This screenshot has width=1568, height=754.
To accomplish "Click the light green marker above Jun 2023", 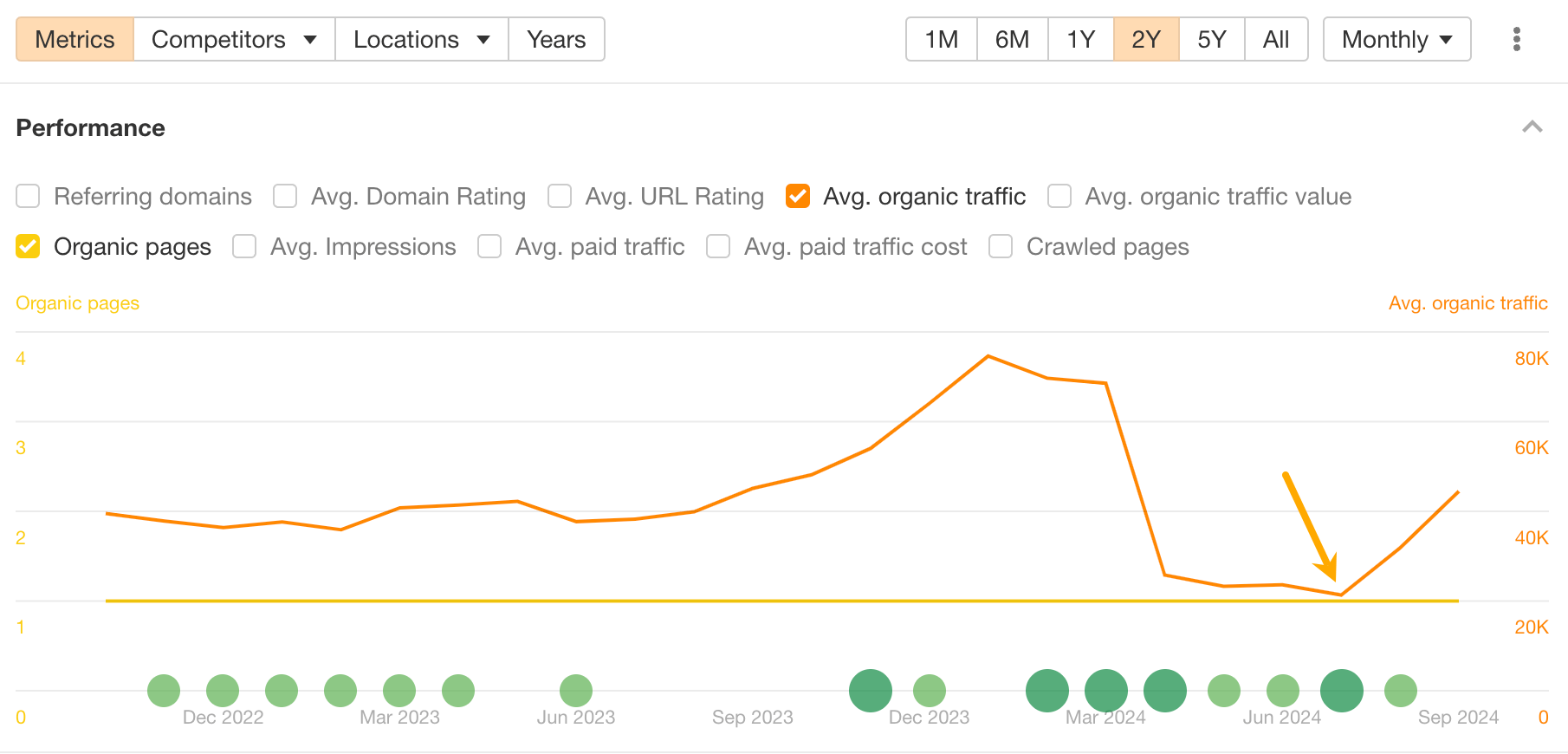I will 575,691.
